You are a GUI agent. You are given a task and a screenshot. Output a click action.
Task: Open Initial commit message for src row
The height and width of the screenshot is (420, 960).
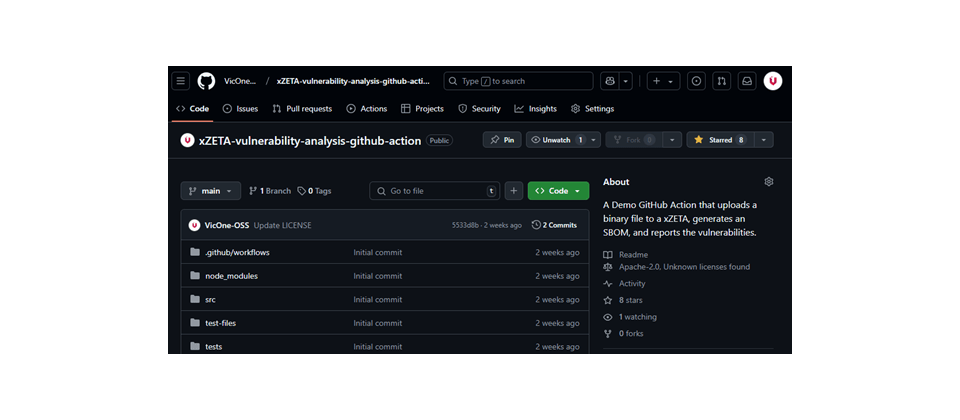click(378, 299)
